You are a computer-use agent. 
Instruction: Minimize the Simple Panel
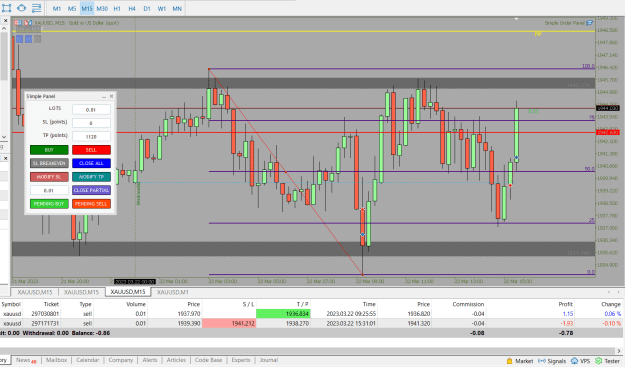coord(104,96)
